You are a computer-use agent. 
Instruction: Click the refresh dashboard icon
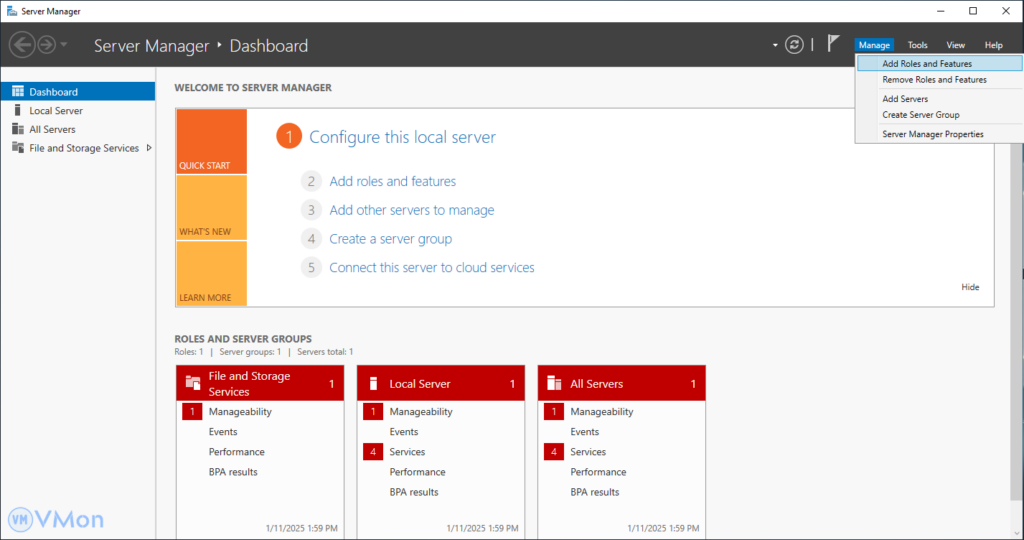click(794, 45)
